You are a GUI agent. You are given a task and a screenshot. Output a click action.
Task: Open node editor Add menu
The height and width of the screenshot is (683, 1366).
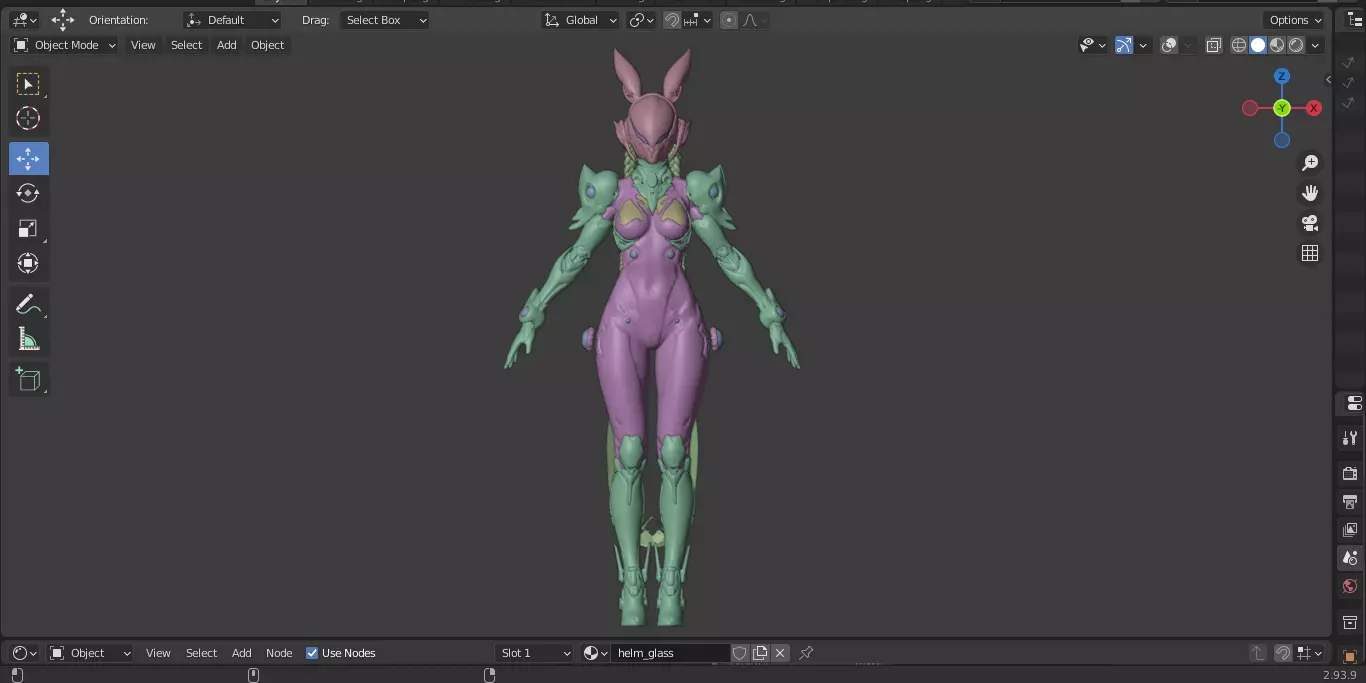(x=242, y=653)
